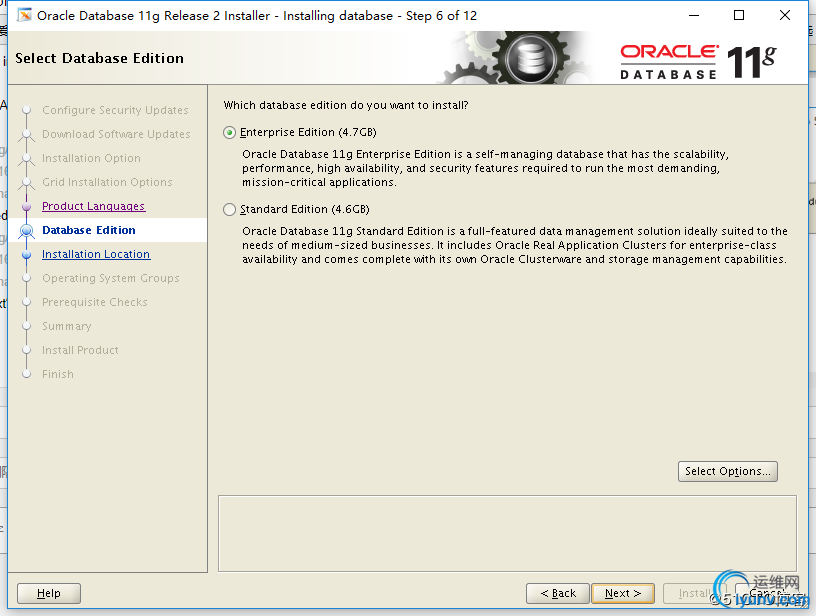Click the Product Languages step marker

[x=27, y=207]
